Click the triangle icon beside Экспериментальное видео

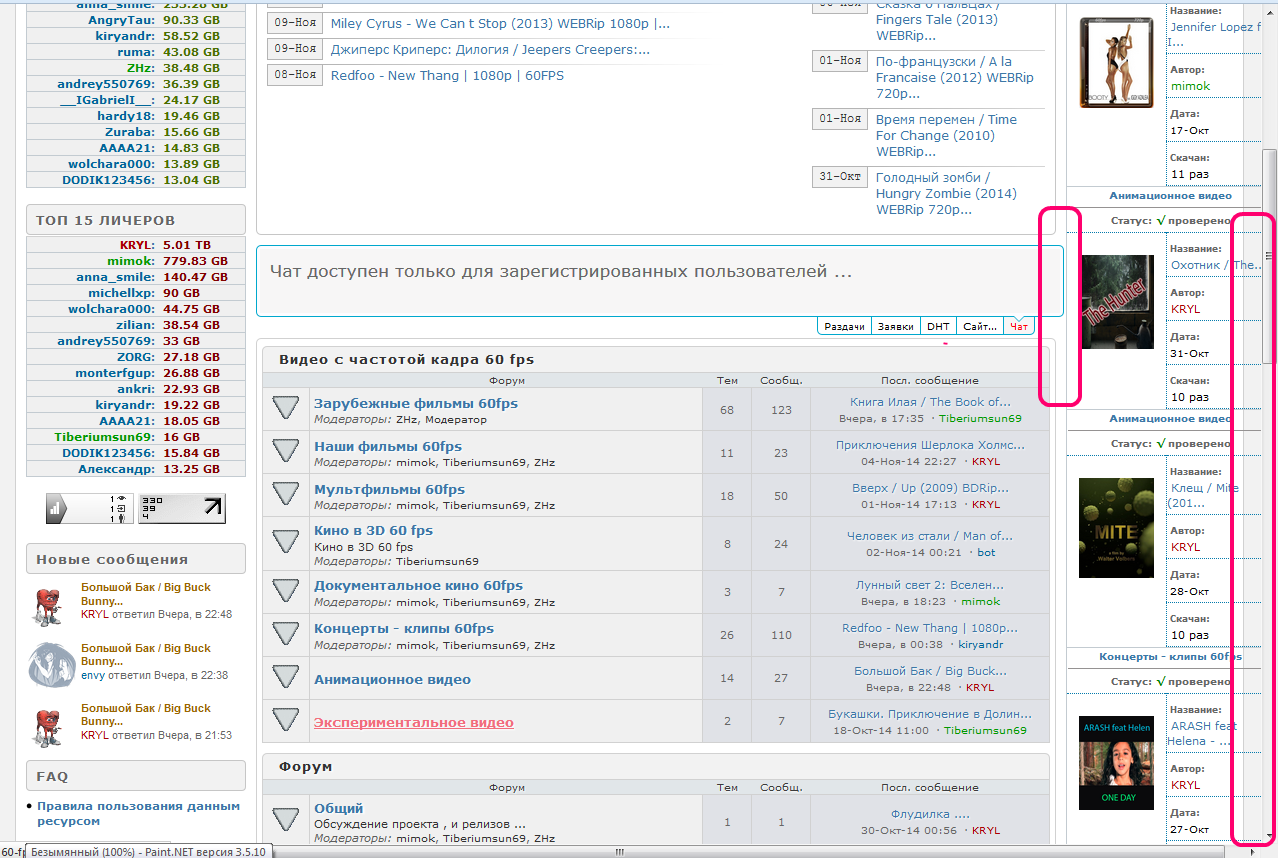coord(286,720)
